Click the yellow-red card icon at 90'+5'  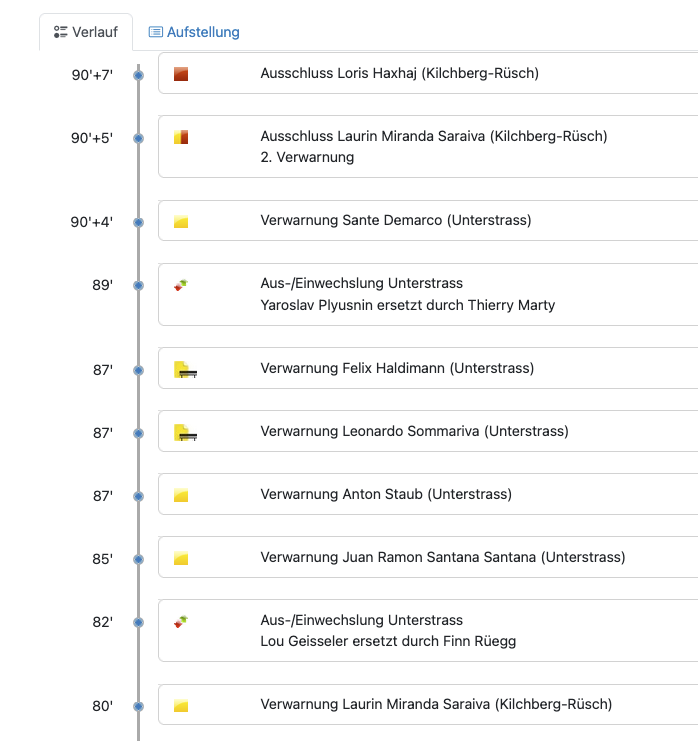click(x=181, y=137)
